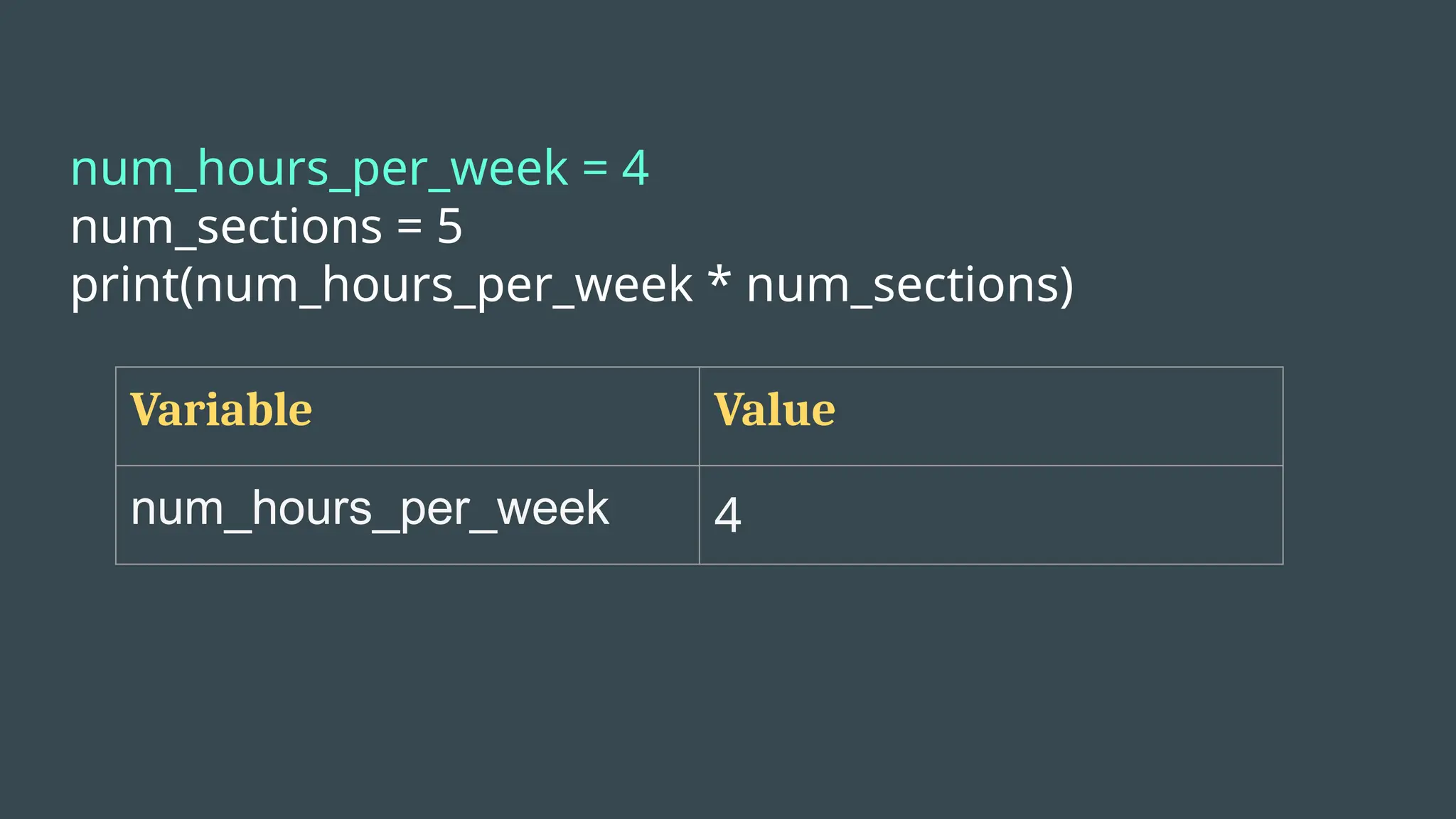Click the teal number 4 in first line

[635, 169]
